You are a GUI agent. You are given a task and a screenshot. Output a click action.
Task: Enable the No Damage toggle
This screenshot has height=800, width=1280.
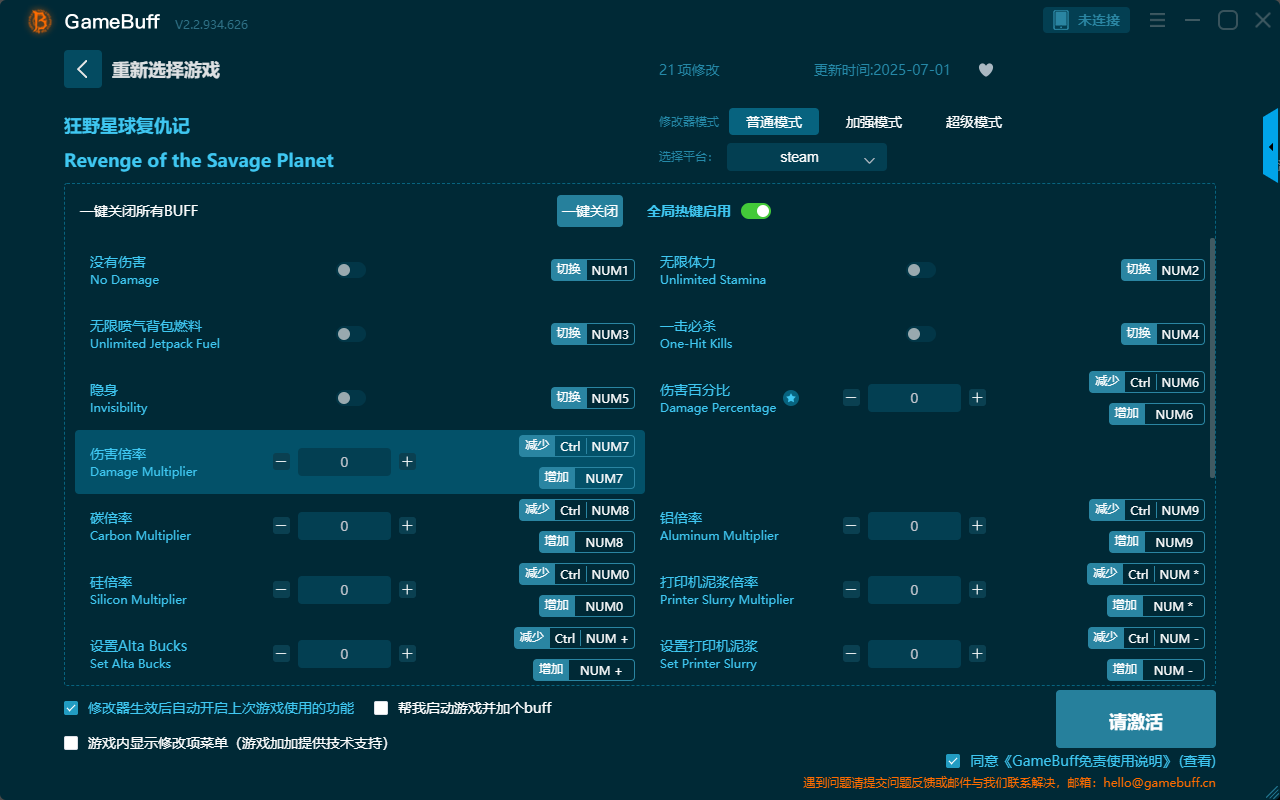[351, 270]
